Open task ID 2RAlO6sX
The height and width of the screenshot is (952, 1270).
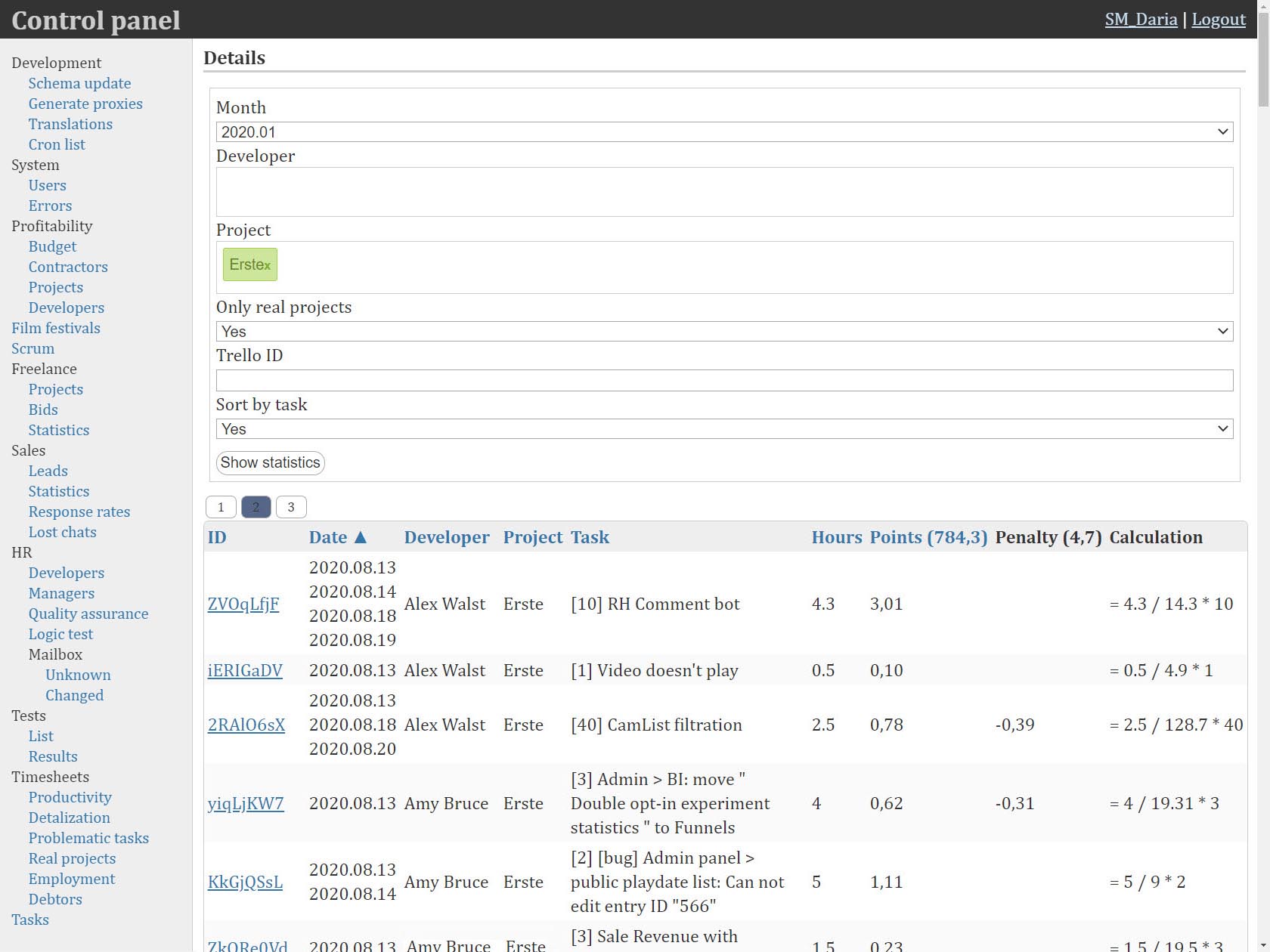tap(246, 725)
